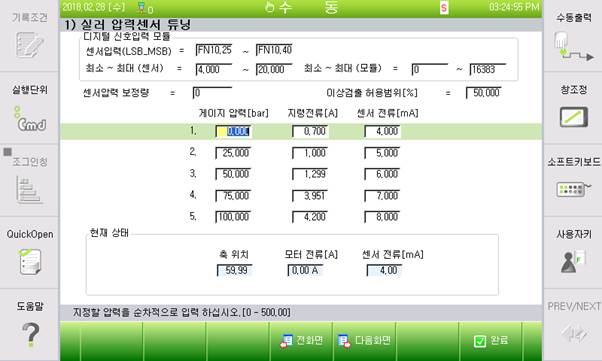602x361 pixels.
Task: Select the 실행단위 Cmd icon
Action: [x=30, y=120]
